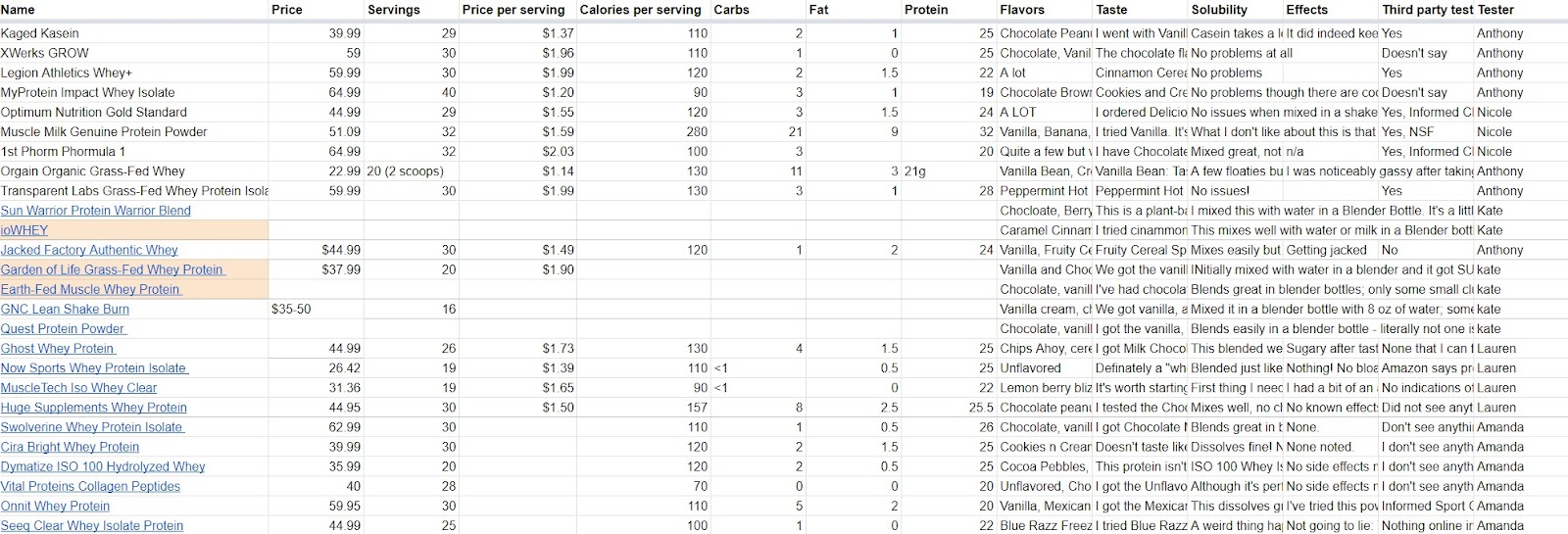
Task: Open Garden of Life Grass-Fed Whey Protein link
Action: [113, 269]
